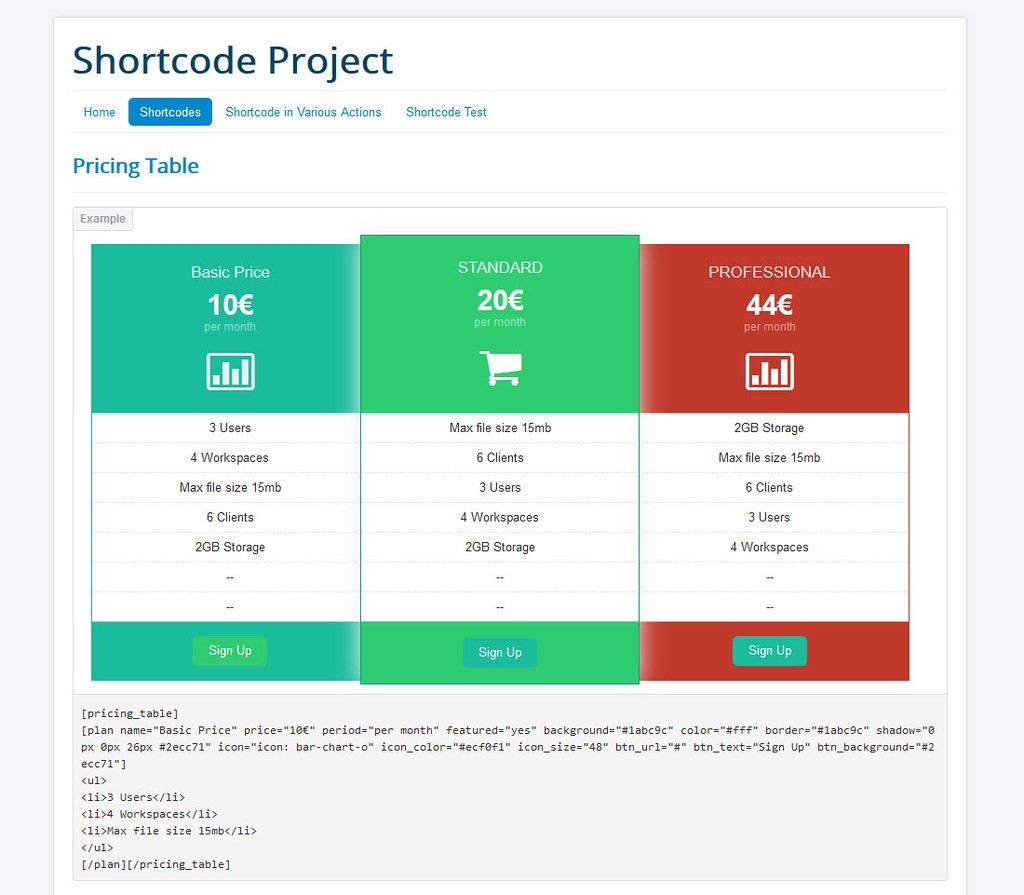1024x895 pixels.
Task: Go to the Shortcode Test tab
Action: coord(446,112)
